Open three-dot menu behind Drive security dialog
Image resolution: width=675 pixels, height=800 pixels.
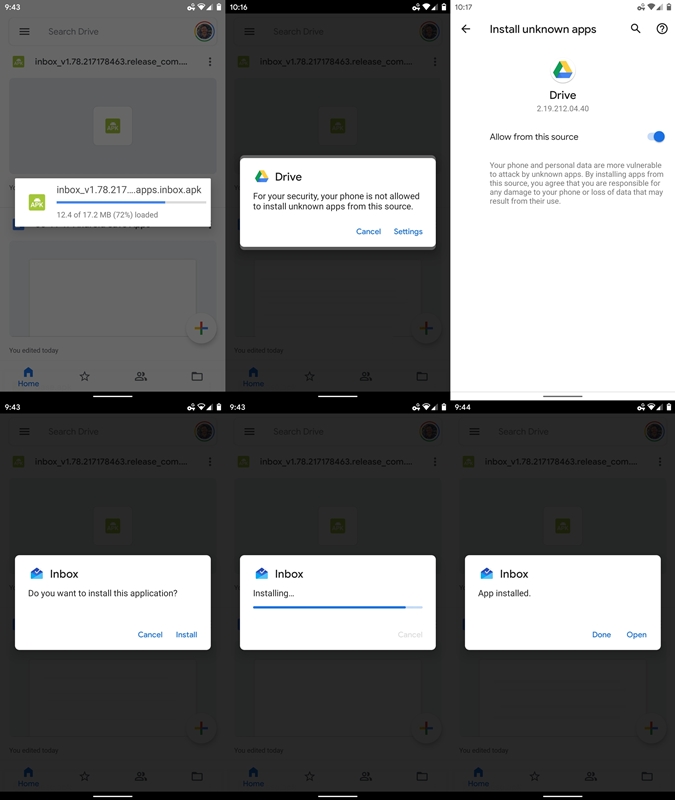point(435,62)
